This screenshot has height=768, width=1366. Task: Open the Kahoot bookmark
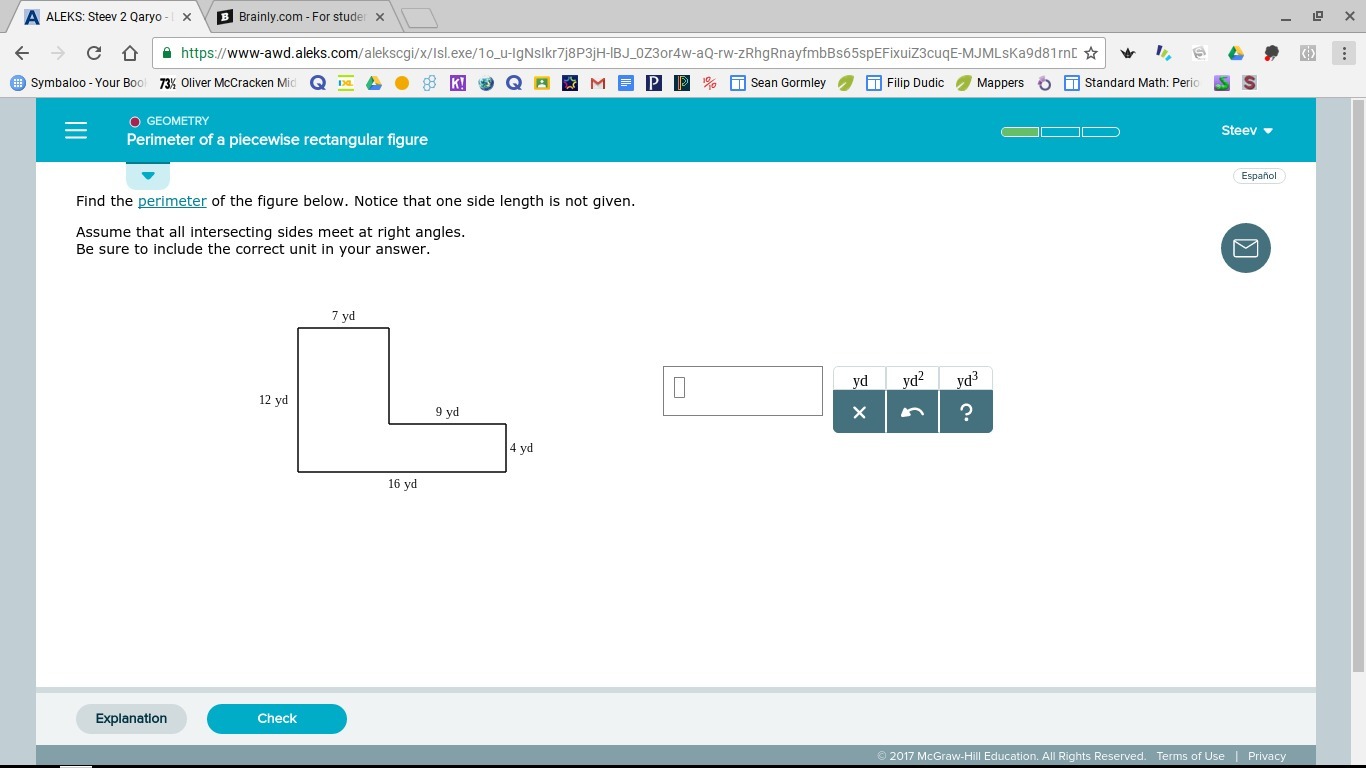click(458, 83)
